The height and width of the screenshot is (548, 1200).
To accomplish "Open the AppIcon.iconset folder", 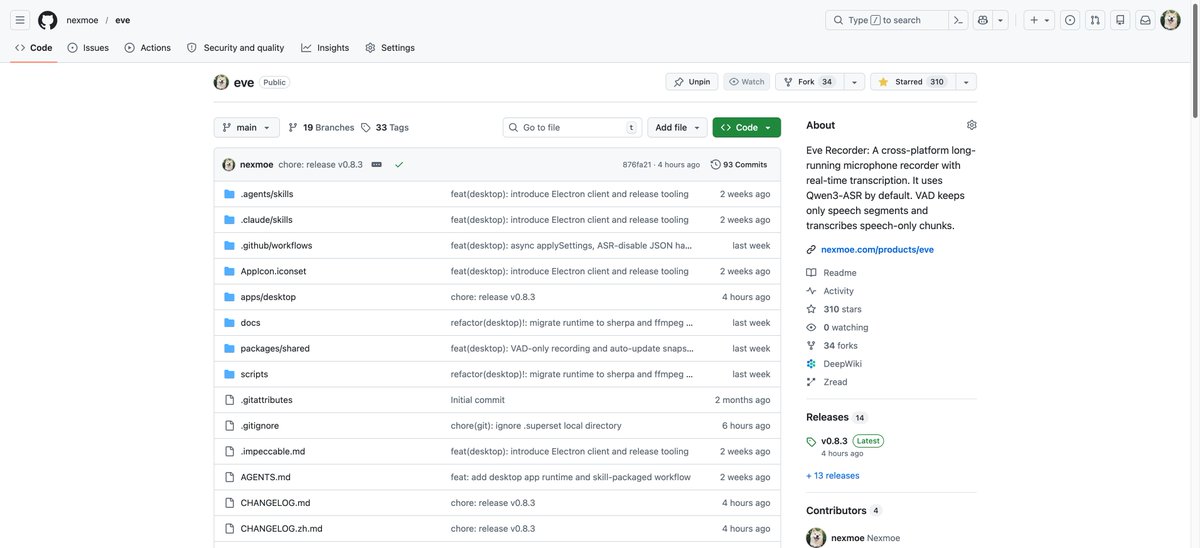I will point(273,271).
